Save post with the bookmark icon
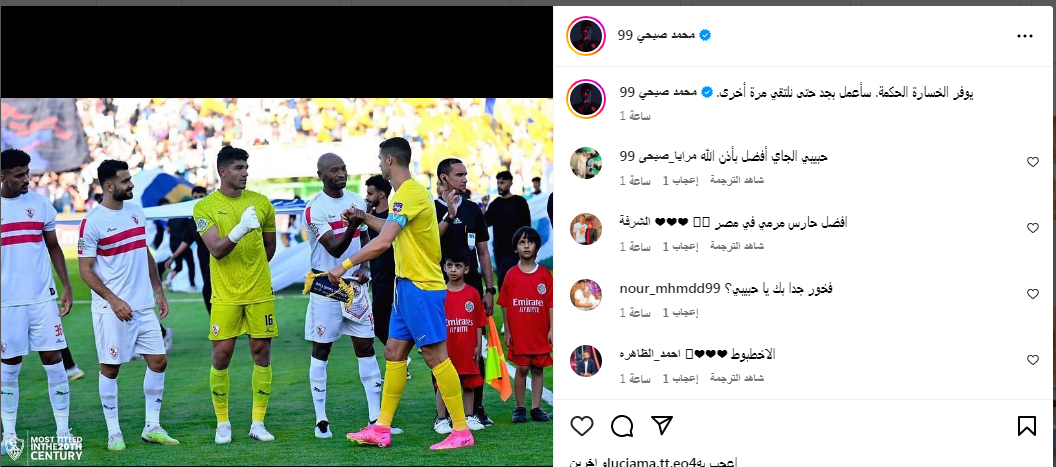Viewport: 1056px width, 467px height. point(1026,426)
